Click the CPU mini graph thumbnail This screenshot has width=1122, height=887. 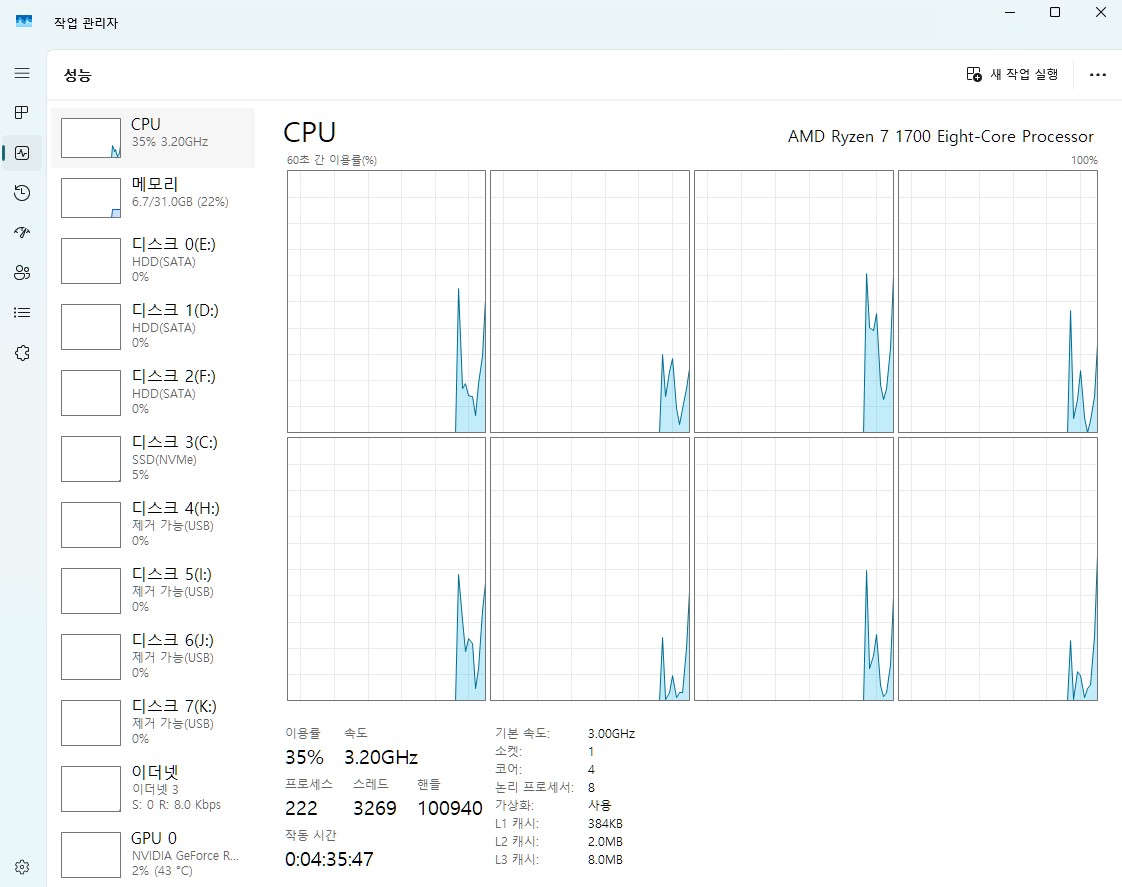[91, 138]
